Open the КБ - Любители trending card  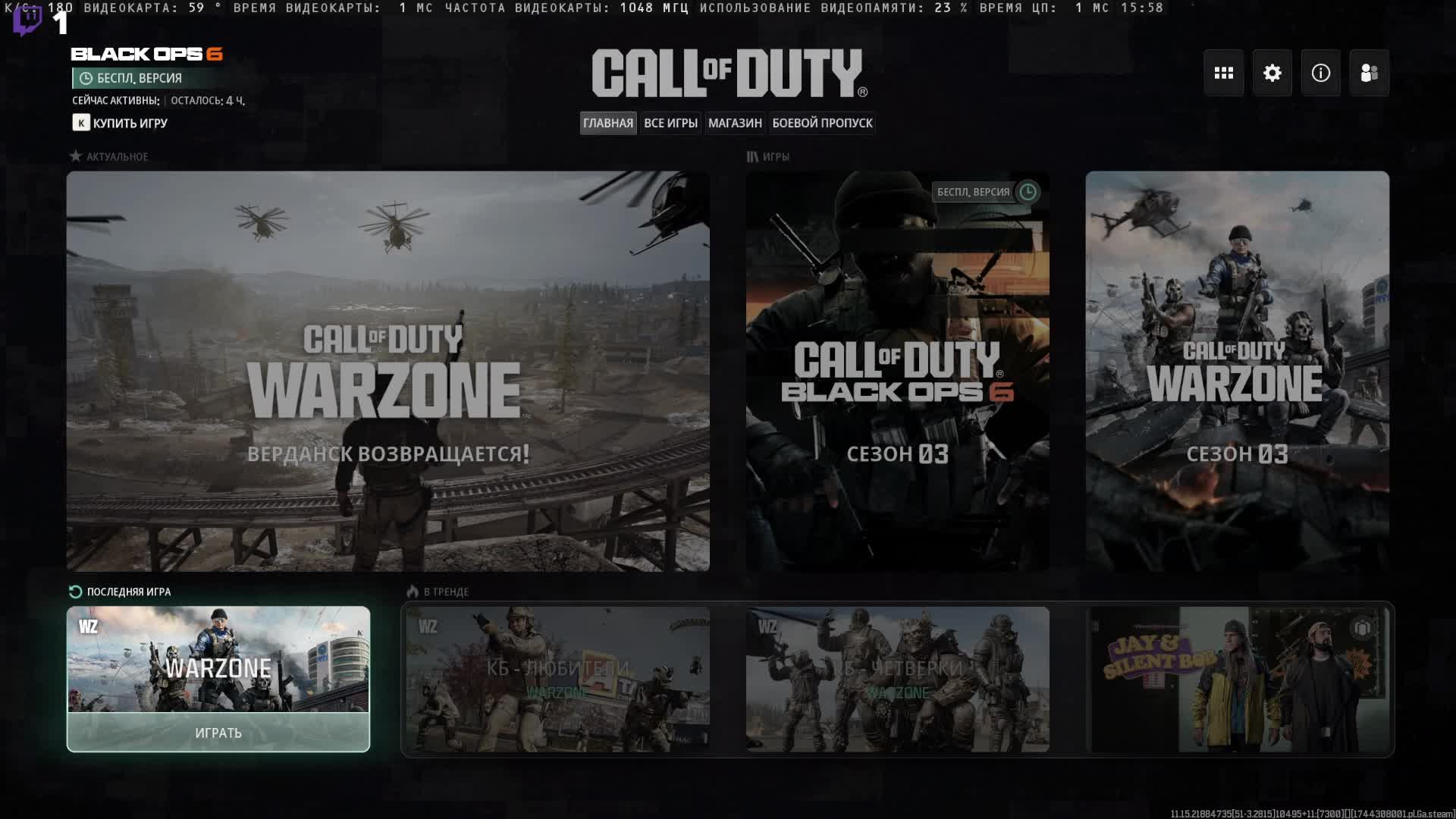(558, 679)
